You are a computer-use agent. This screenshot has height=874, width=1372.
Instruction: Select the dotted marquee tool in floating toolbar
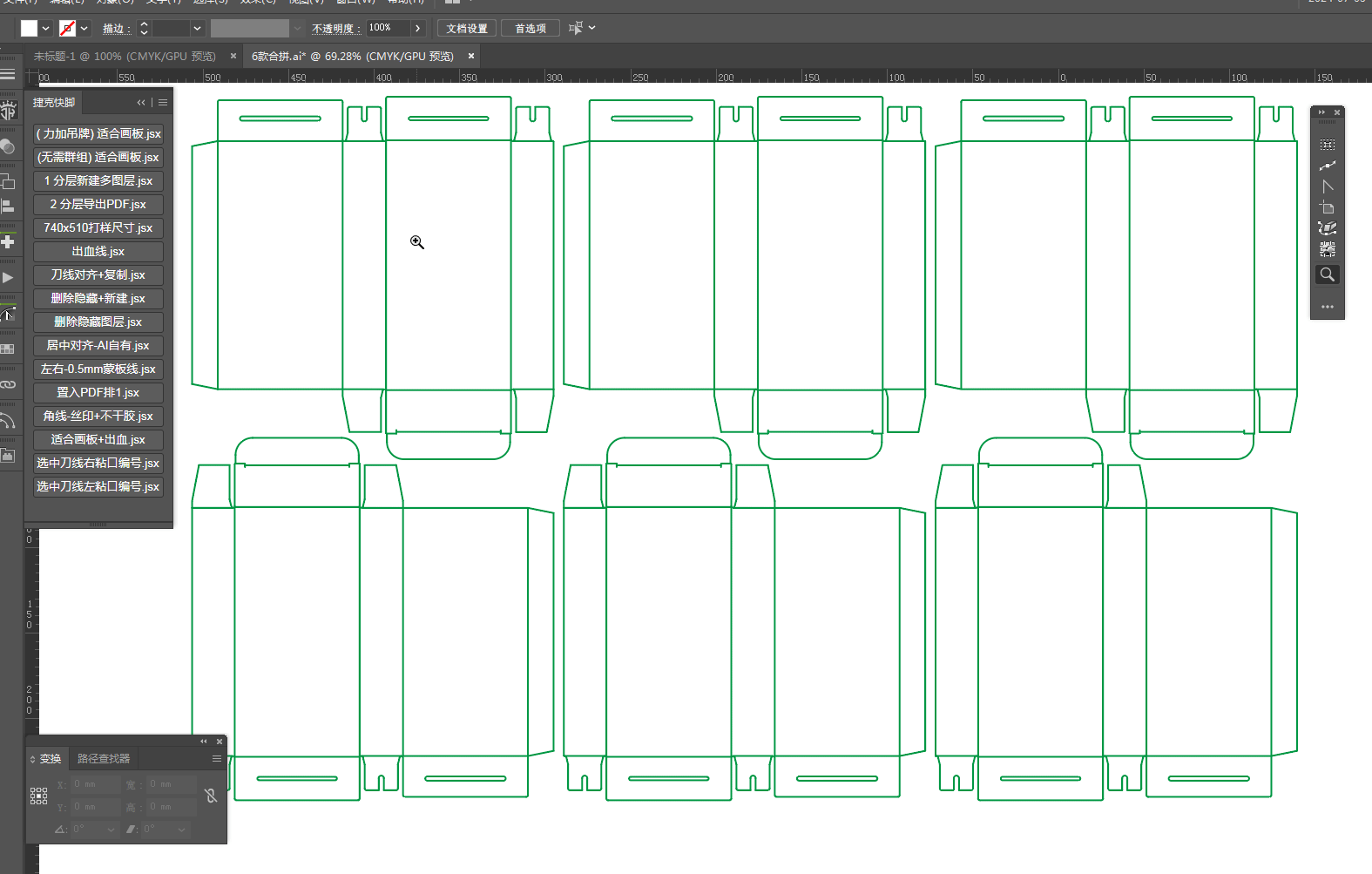pos(1327,145)
